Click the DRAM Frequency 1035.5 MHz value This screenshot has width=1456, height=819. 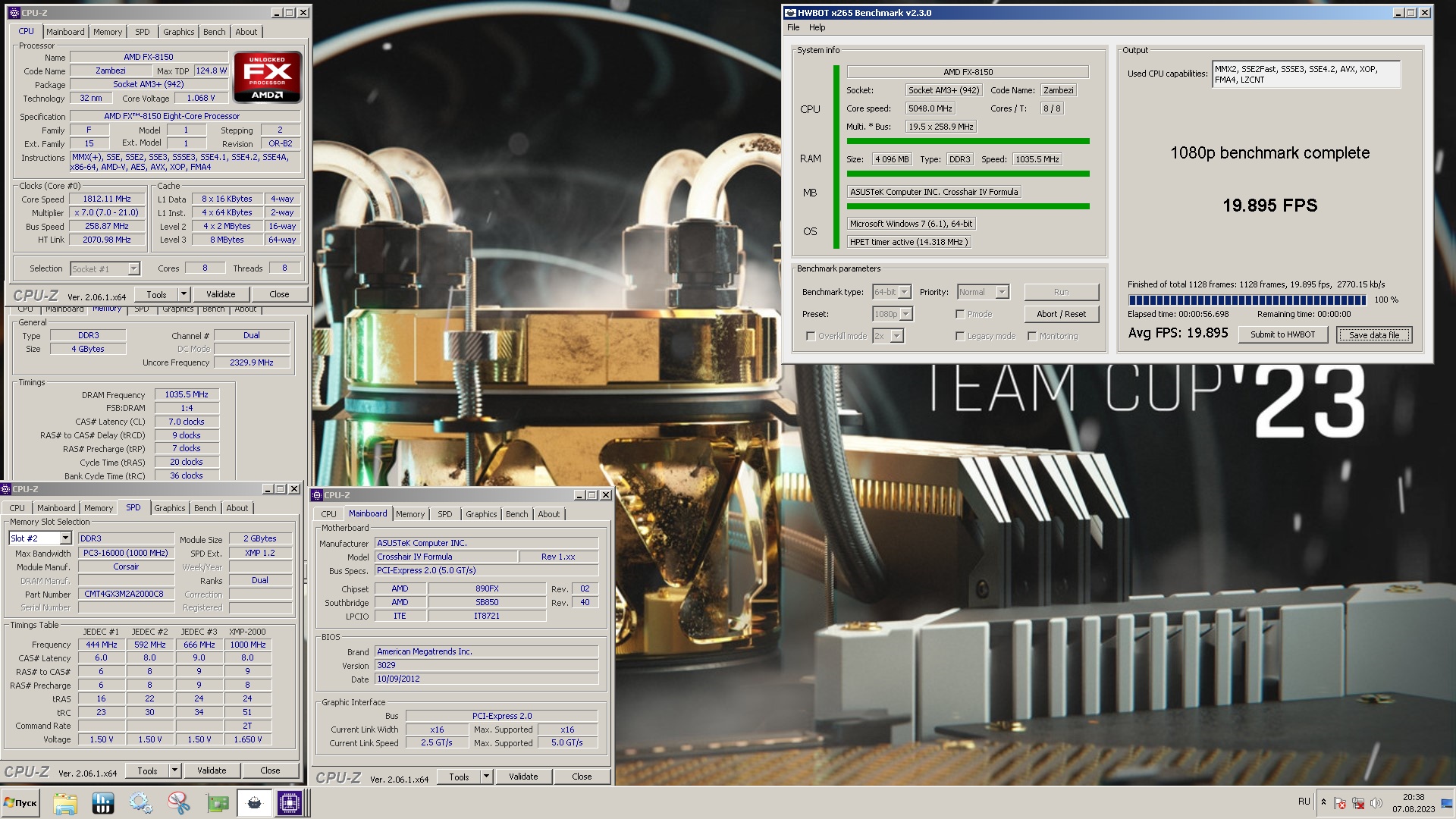pos(187,394)
